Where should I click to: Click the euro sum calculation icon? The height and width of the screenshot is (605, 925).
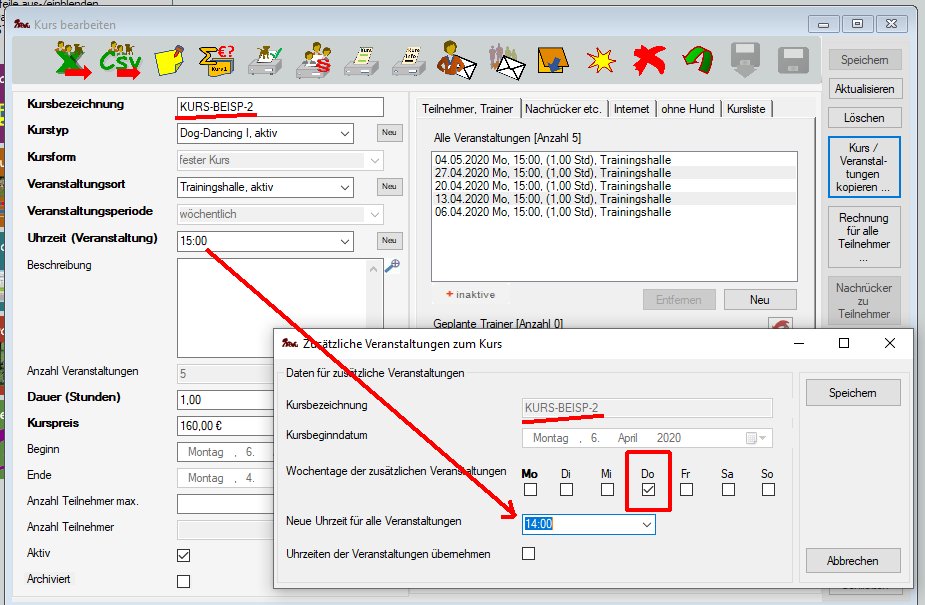tap(216, 63)
